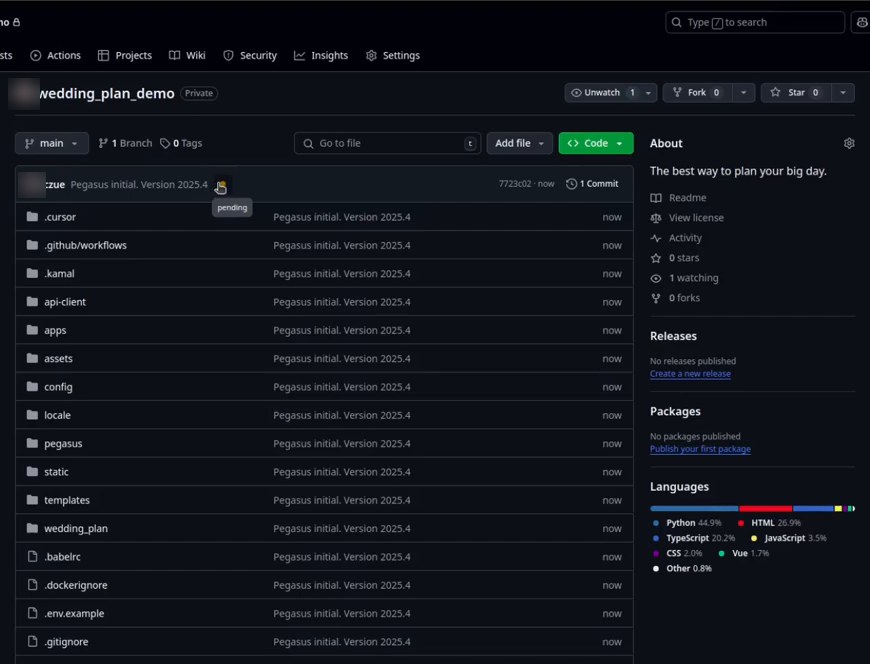Open the .gitignore file
The height and width of the screenshot is (664, 870).
click(x=66, y=641)
